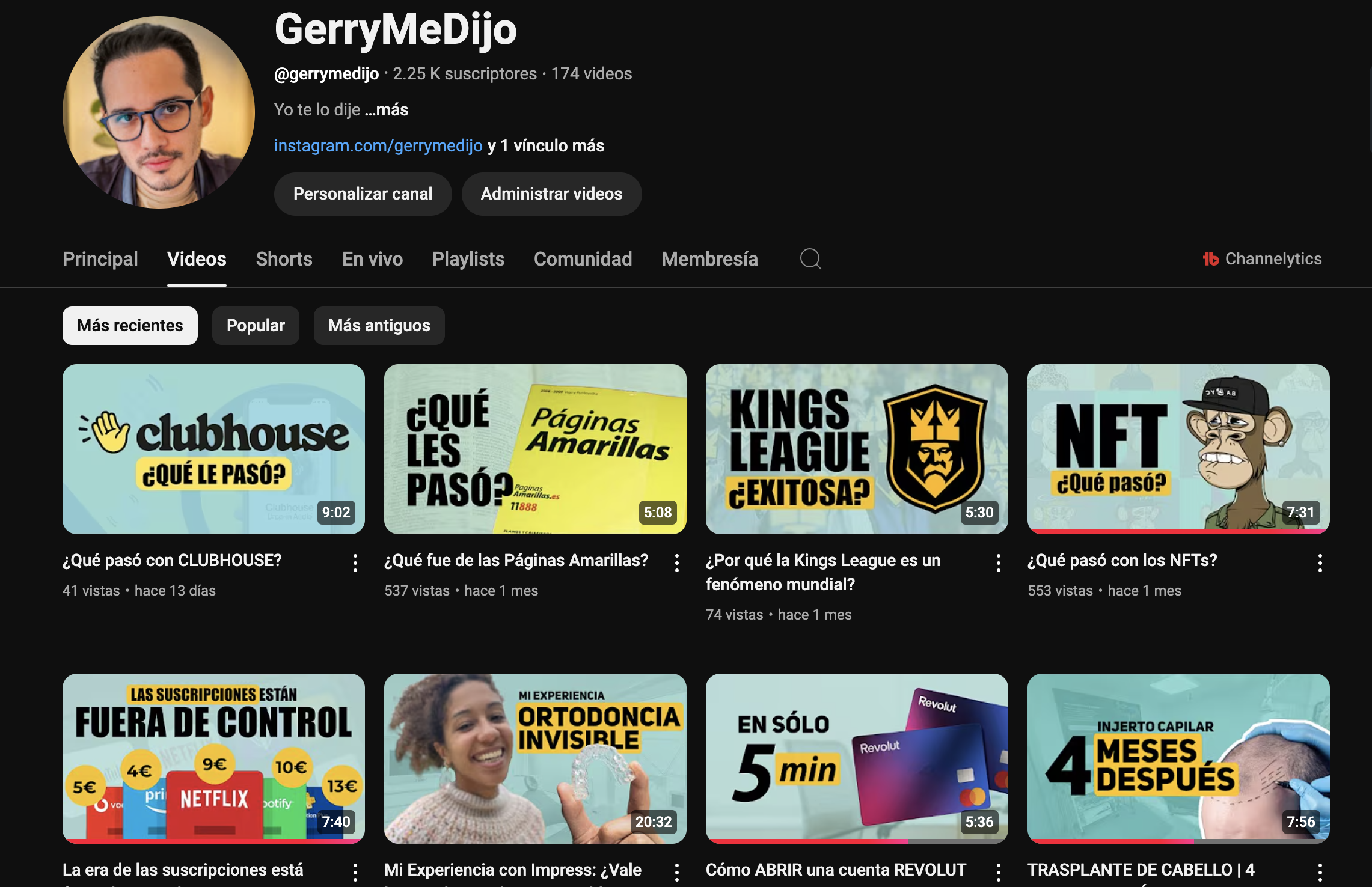Open options menu for suscripciones video
Viewport: 1372px width, 887px height.
click(x=355, y=872)
